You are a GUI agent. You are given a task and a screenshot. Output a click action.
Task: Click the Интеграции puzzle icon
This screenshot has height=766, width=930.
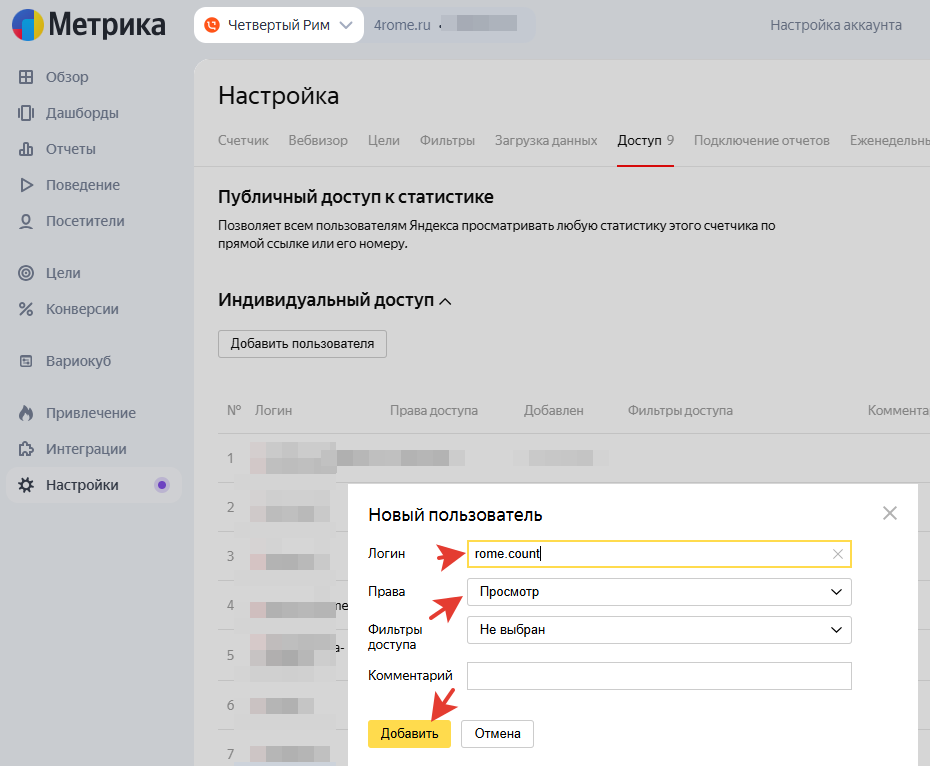tap(26, 449)
